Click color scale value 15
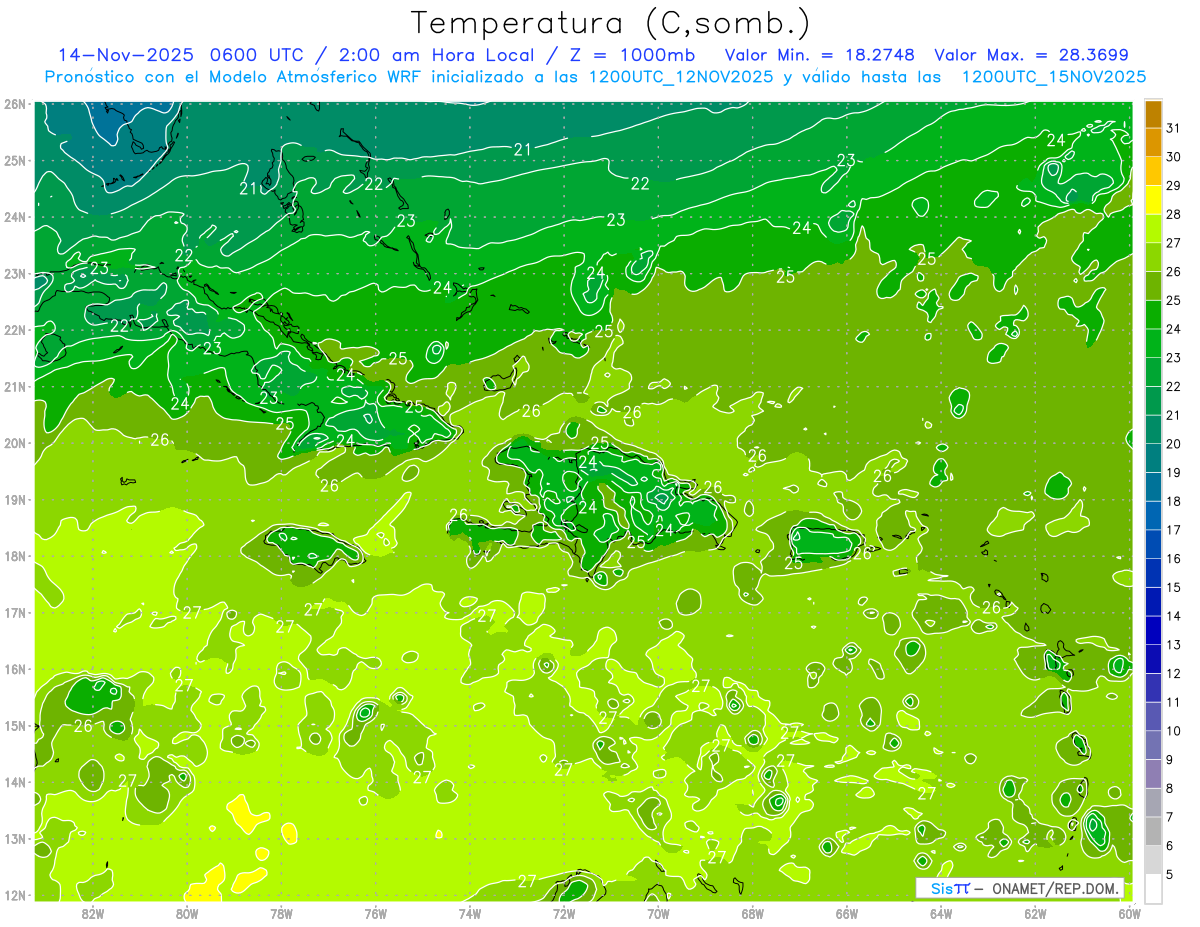The image size is (1200, 927). [x=1173, y=587]
